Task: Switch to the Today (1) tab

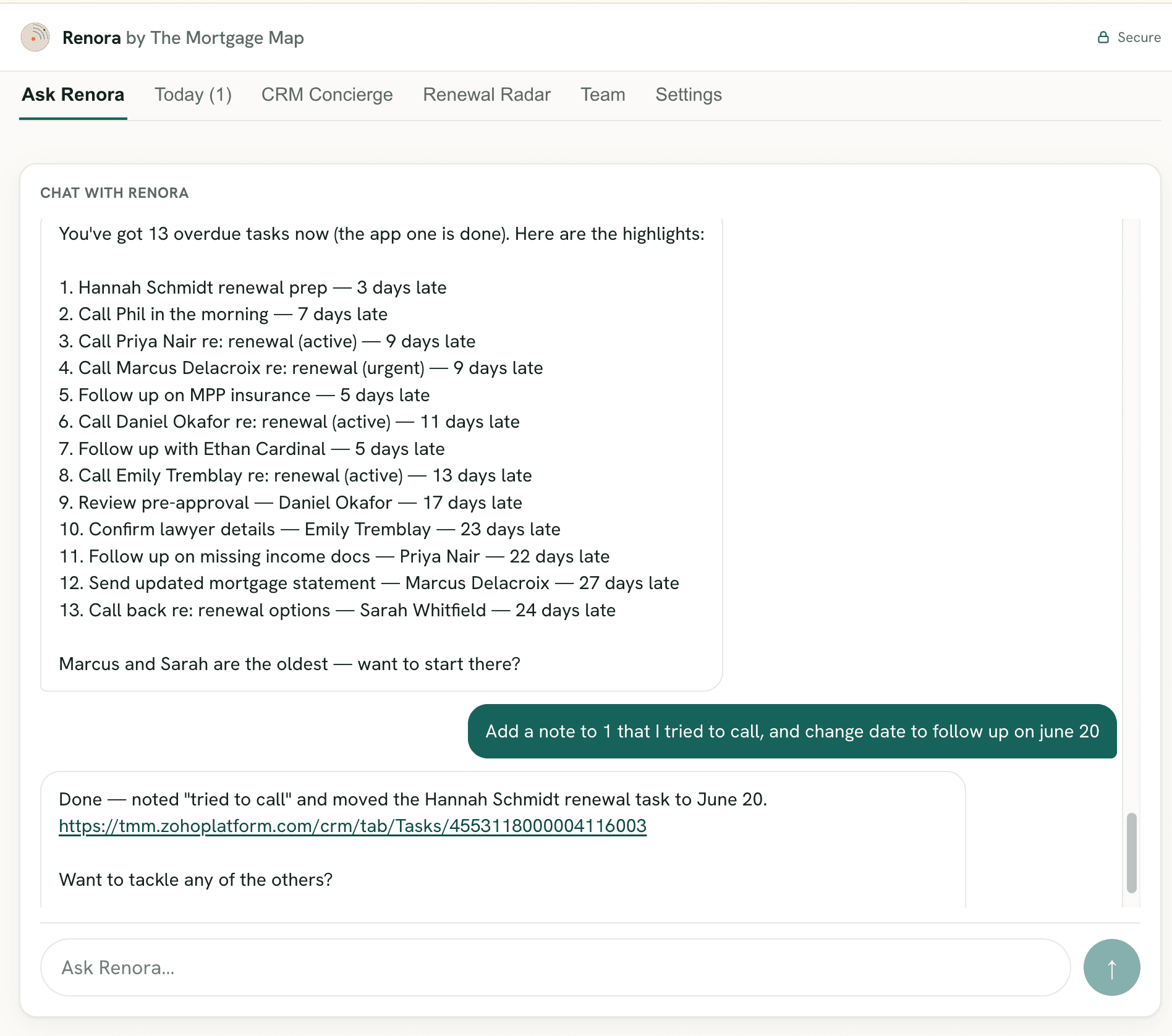Action: click(193, 95)
